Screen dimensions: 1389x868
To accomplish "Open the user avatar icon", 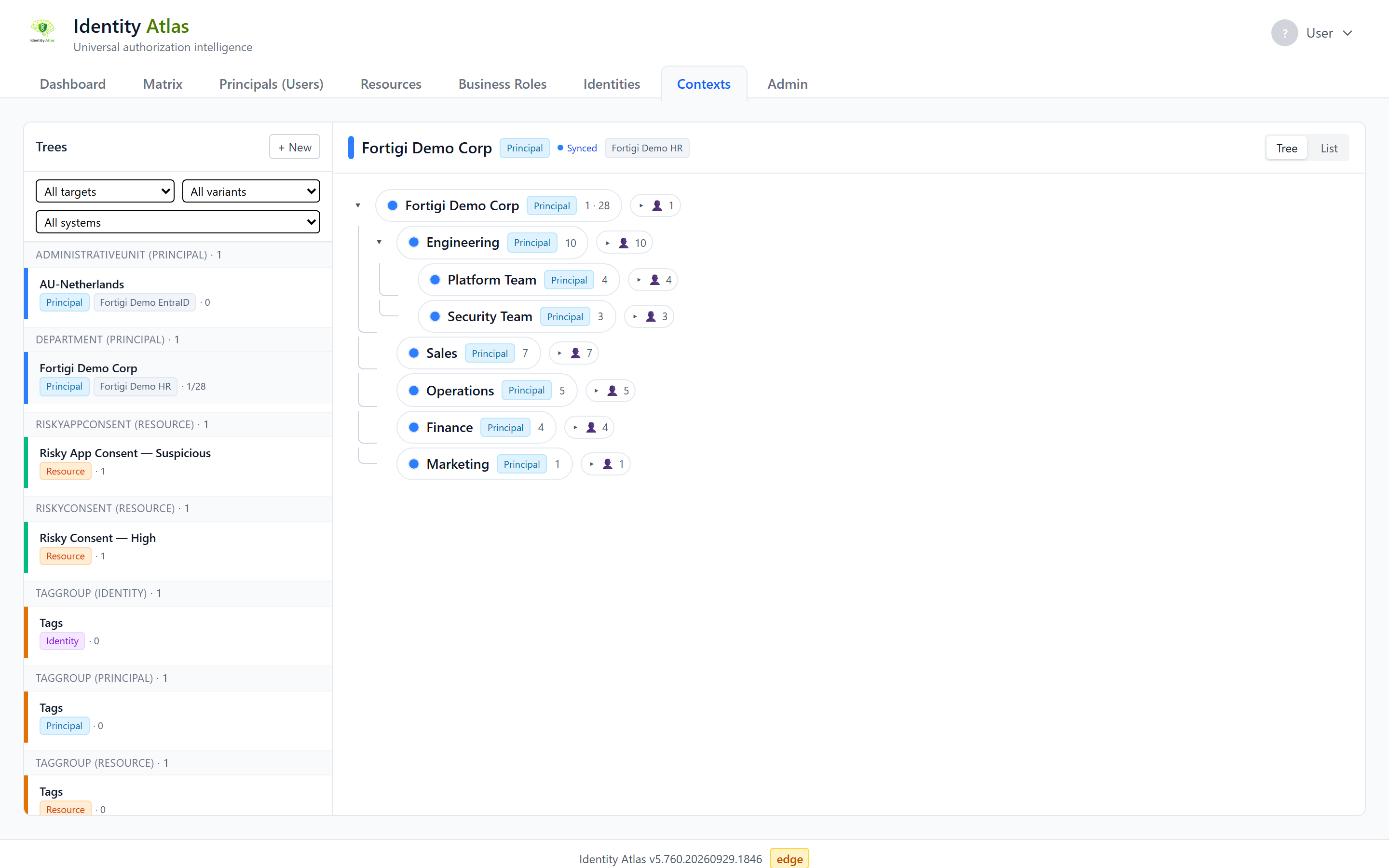I will (1284, 33).
